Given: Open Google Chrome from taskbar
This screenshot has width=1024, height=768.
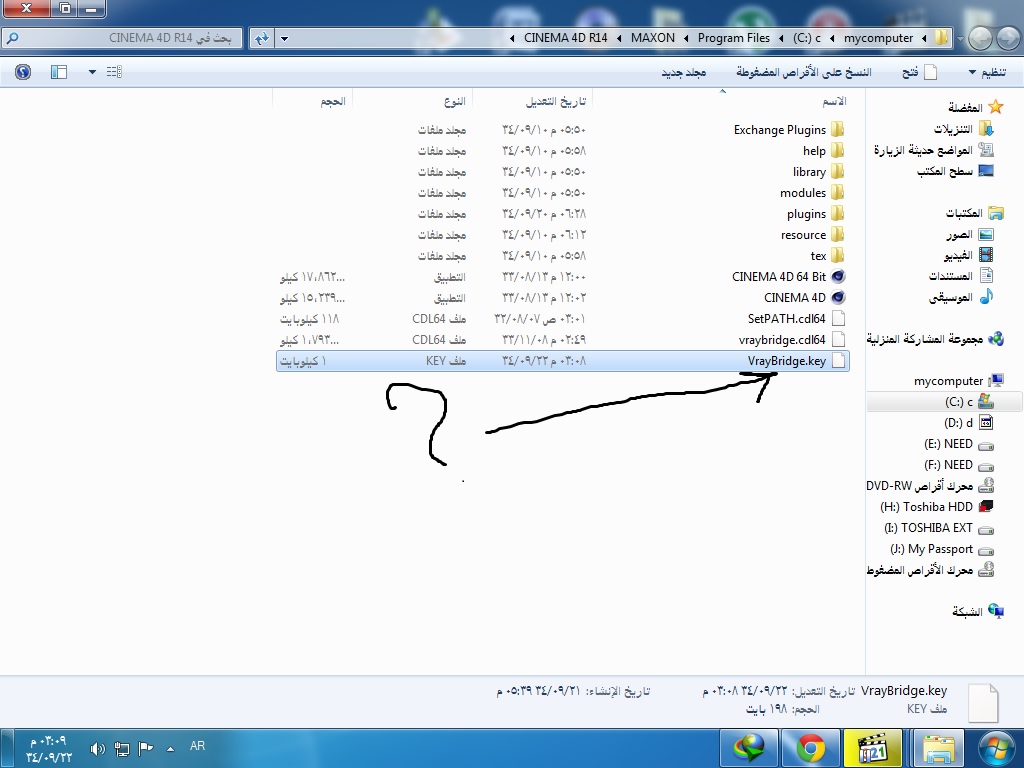Looking at the screenshot, I should click(x=810, y=748).
